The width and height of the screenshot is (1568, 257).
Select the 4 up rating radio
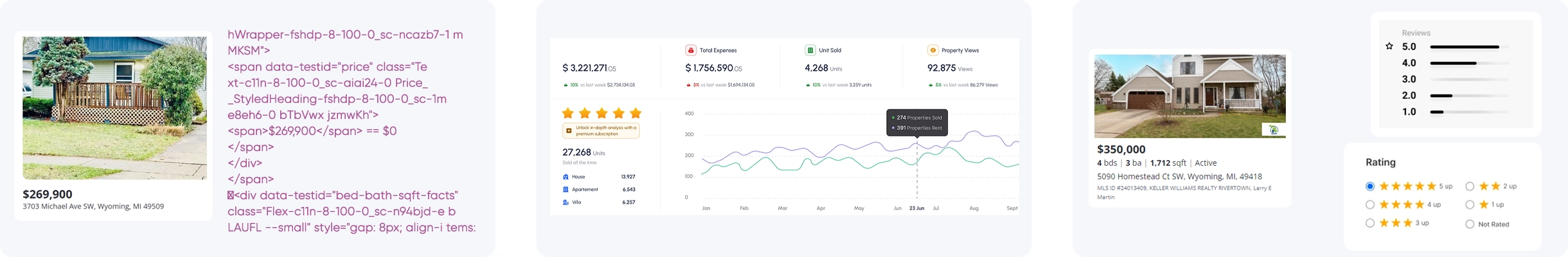coord(1370,205)
